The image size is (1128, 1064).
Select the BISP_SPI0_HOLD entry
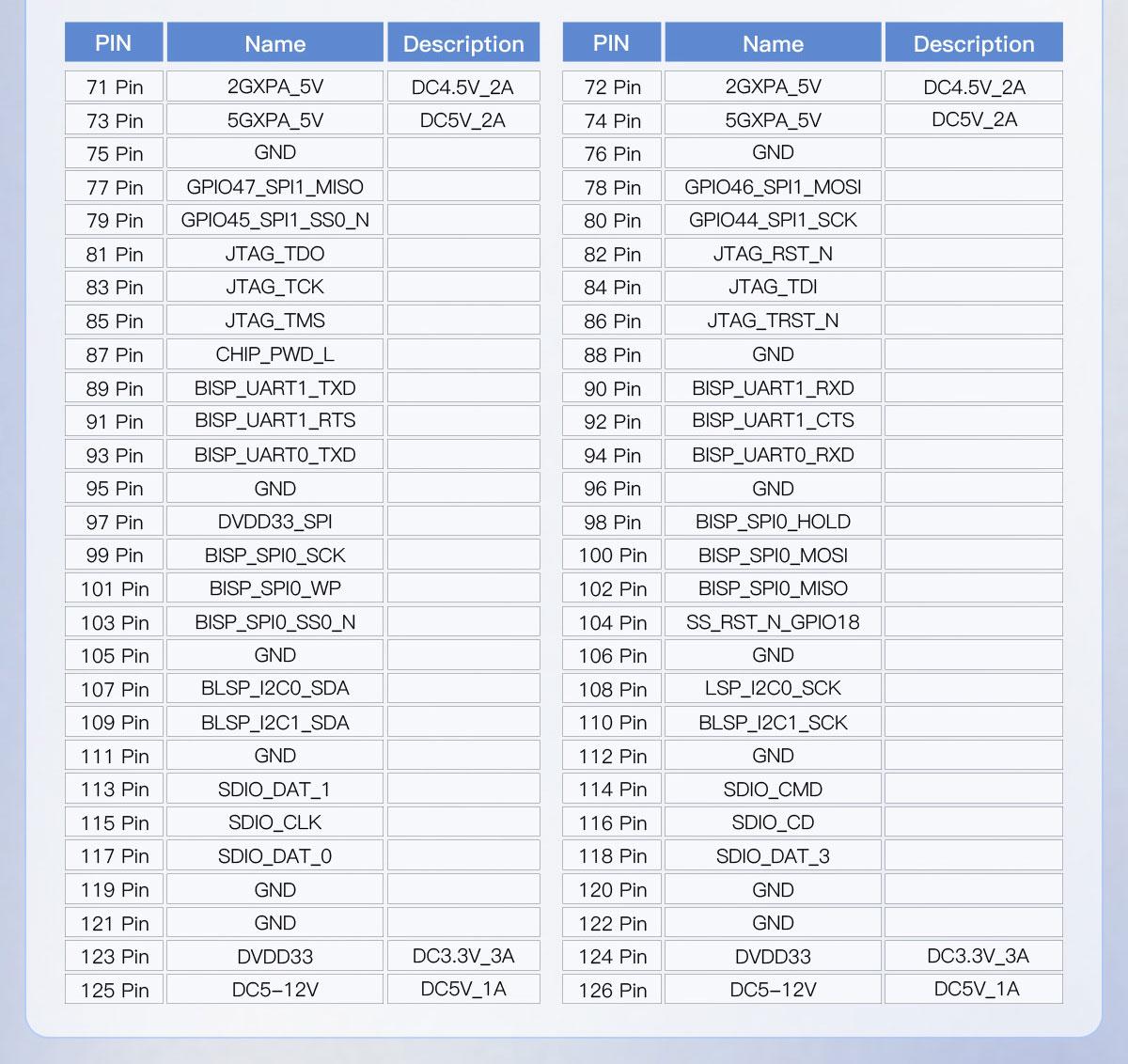click(x=773, y=522)
